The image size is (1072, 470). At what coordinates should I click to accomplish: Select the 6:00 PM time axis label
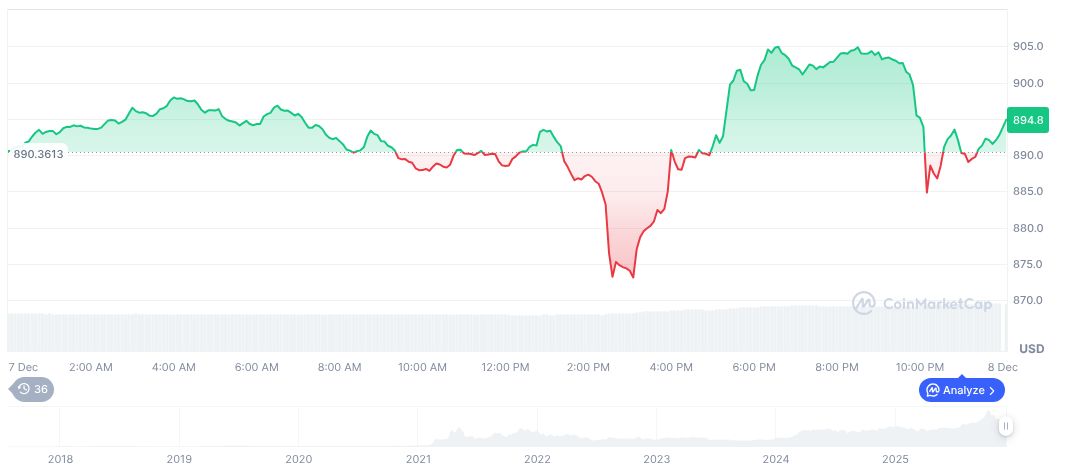click(754, 367)
